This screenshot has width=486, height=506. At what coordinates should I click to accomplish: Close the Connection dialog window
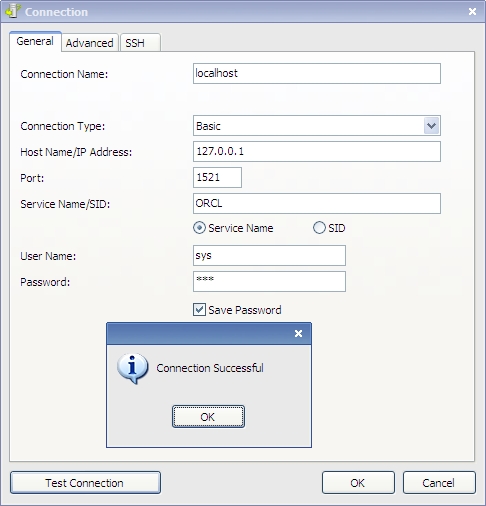472,12
